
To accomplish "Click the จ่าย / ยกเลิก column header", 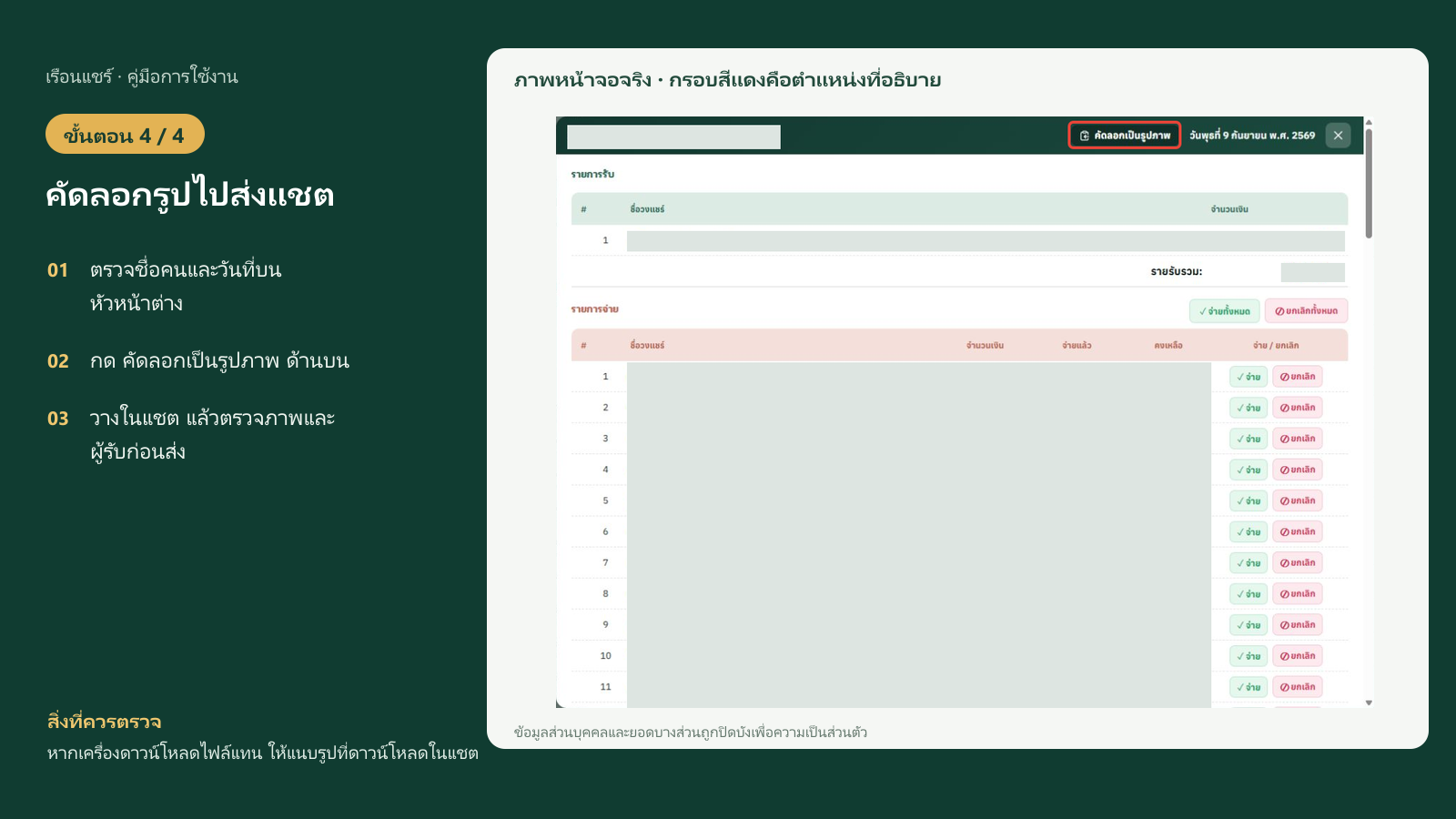I will pos(1276,346).
